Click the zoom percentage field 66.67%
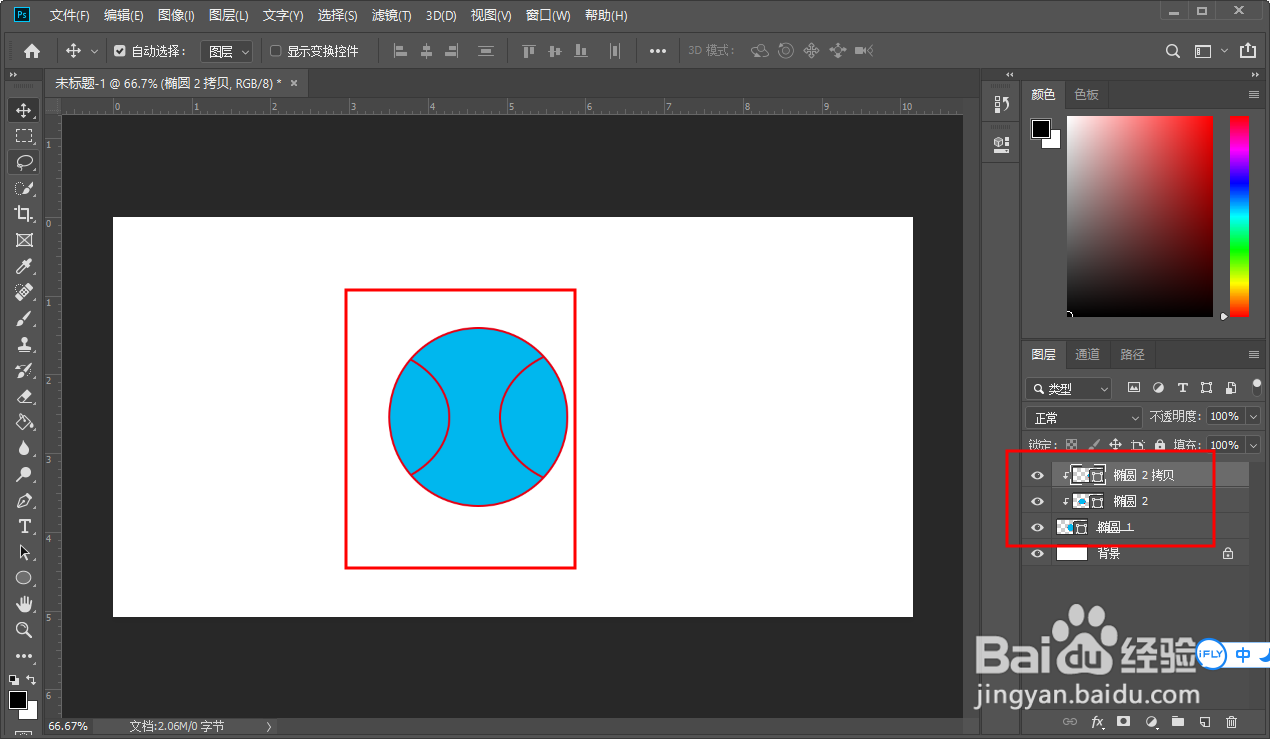This screenshot has width=1270, height=739. [68, 726]
